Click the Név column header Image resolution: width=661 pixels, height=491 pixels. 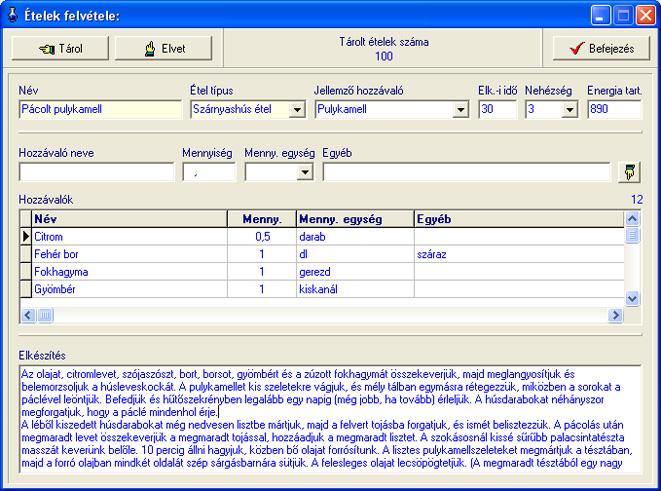coord(129,219)
